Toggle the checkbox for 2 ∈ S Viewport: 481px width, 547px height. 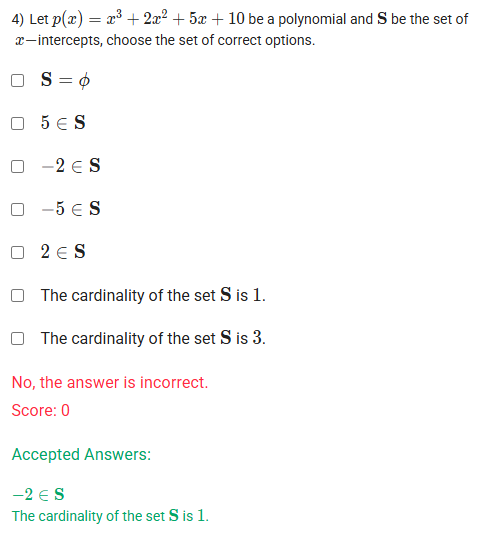coord(17,253)
